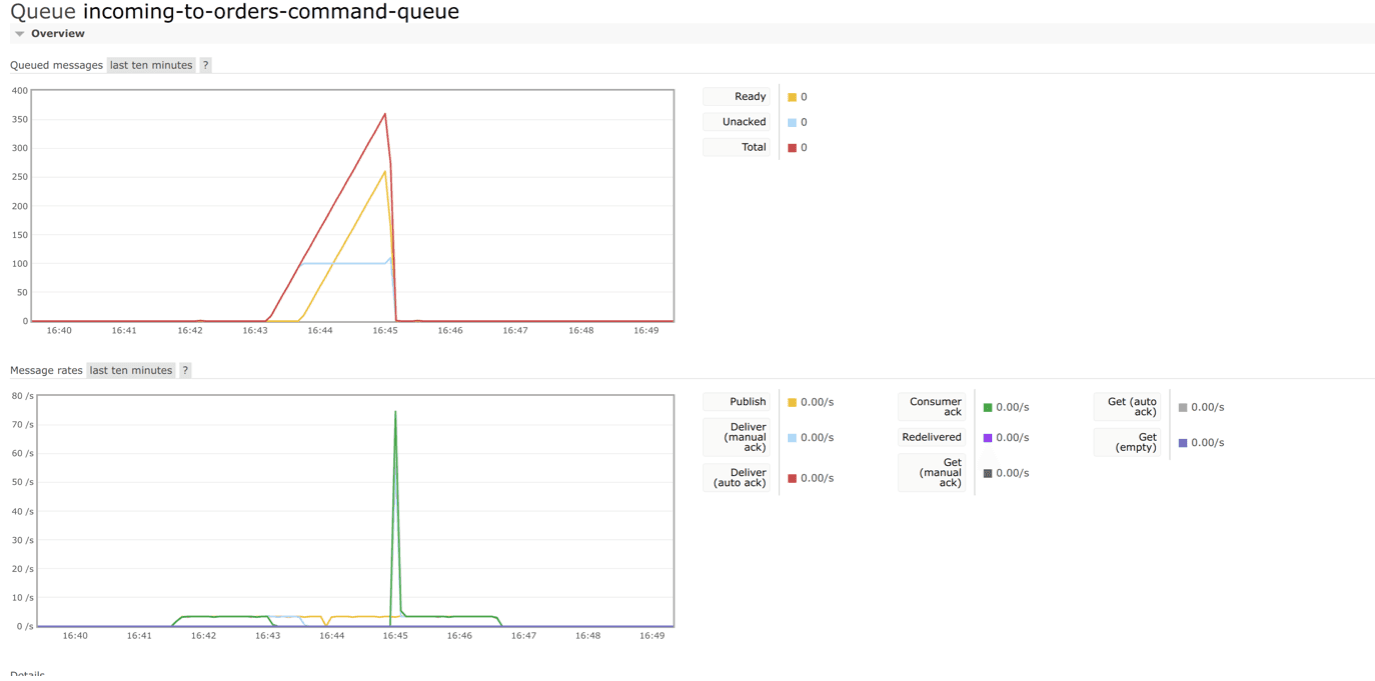
Task: Open Queued messages 'last ten minutes' range selector
Action: tap(151, 65)
